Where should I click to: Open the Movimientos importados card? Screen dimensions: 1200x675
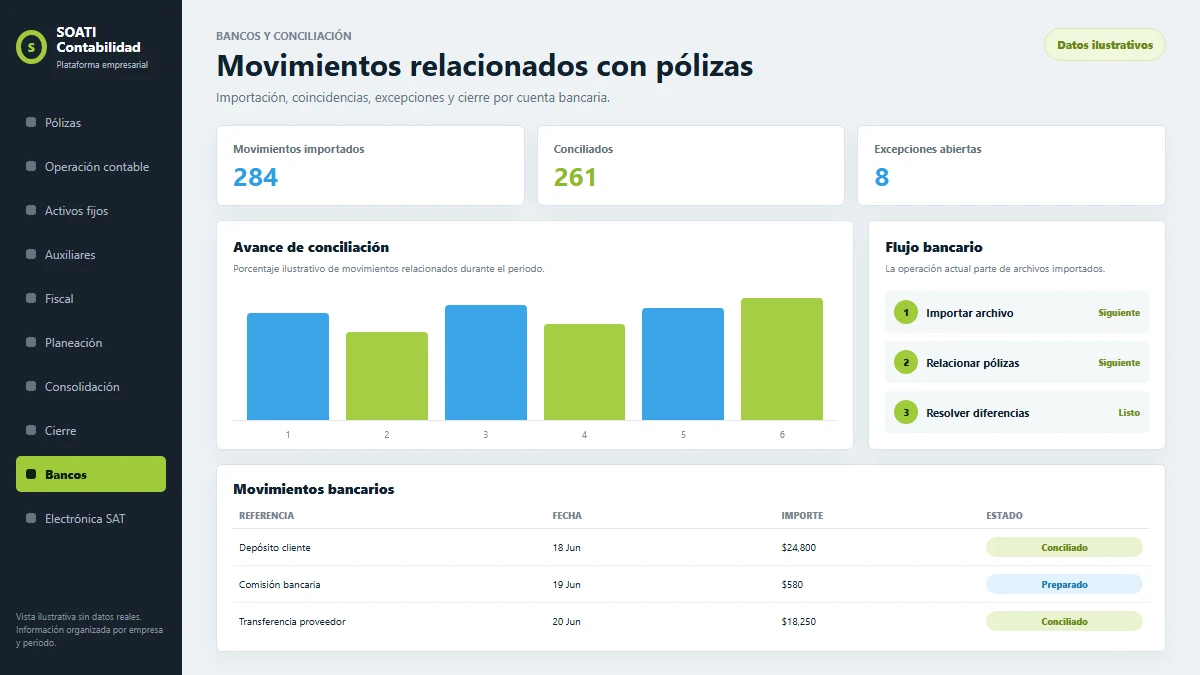coord(370,166)
